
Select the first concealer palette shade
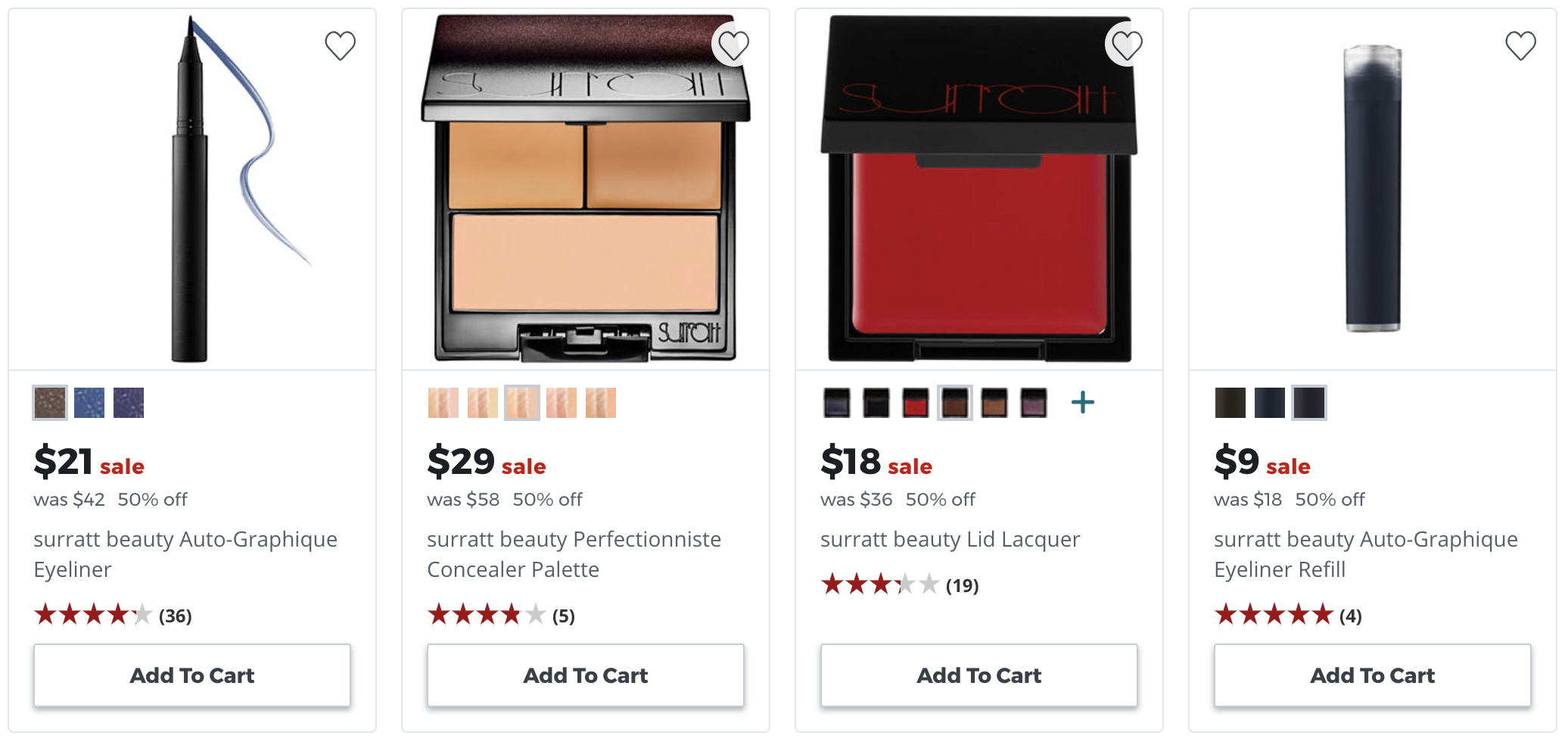click(x=443, y=403)
